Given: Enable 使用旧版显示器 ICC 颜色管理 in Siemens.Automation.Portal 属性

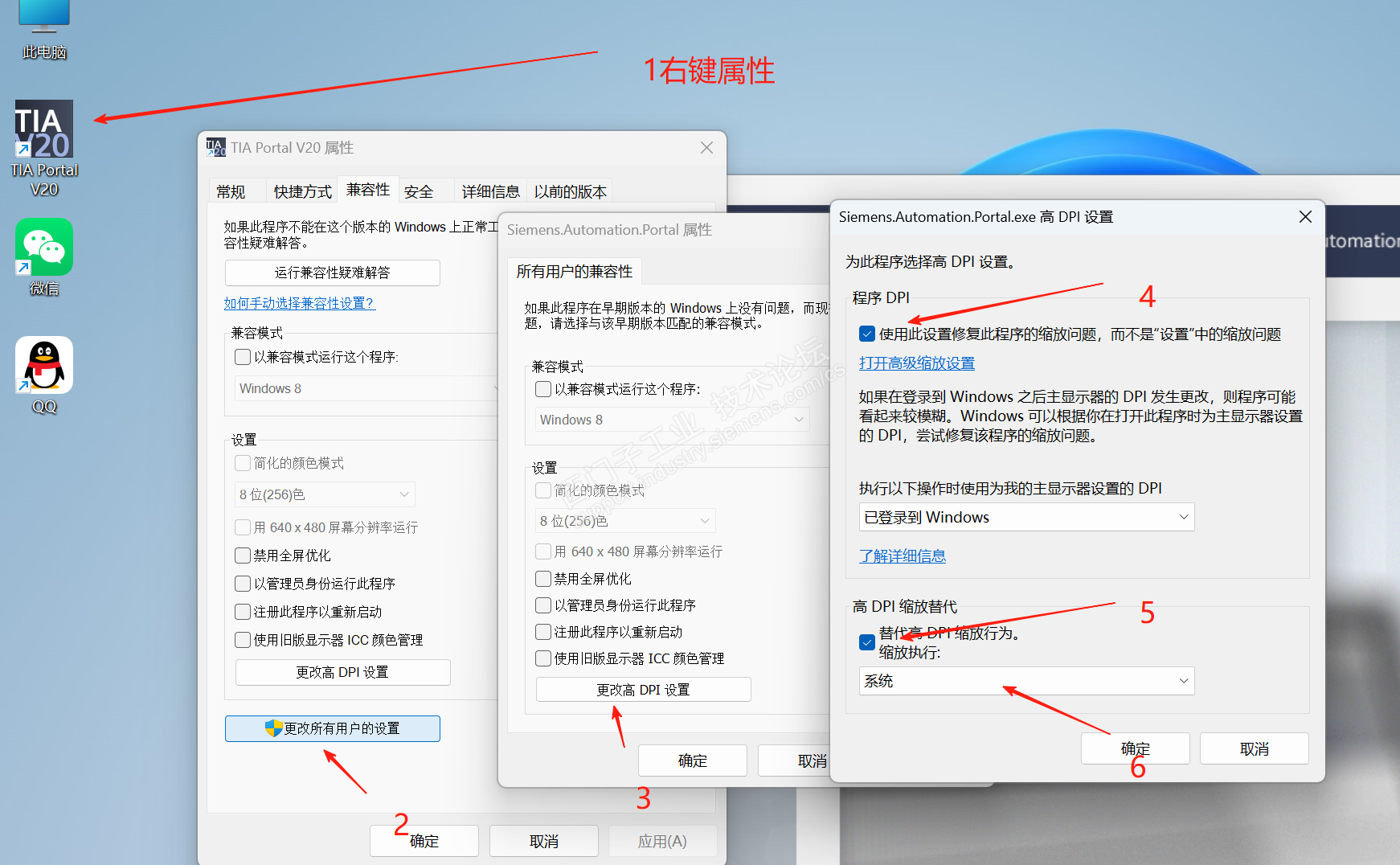Looking at the screenshot, I should 543,658.
